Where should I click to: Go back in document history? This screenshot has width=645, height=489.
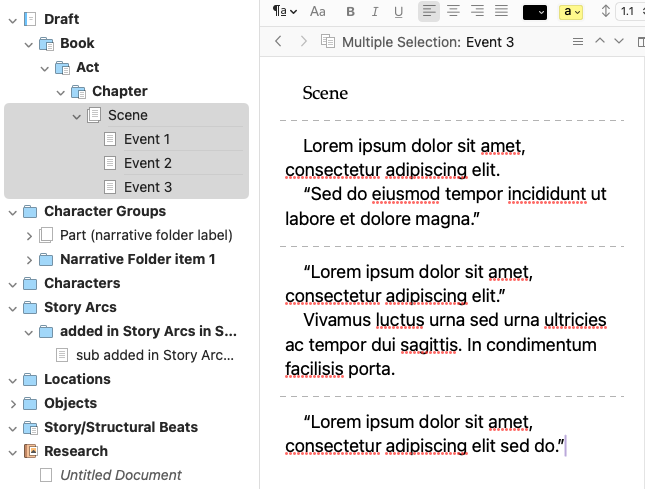coord(279,42)
